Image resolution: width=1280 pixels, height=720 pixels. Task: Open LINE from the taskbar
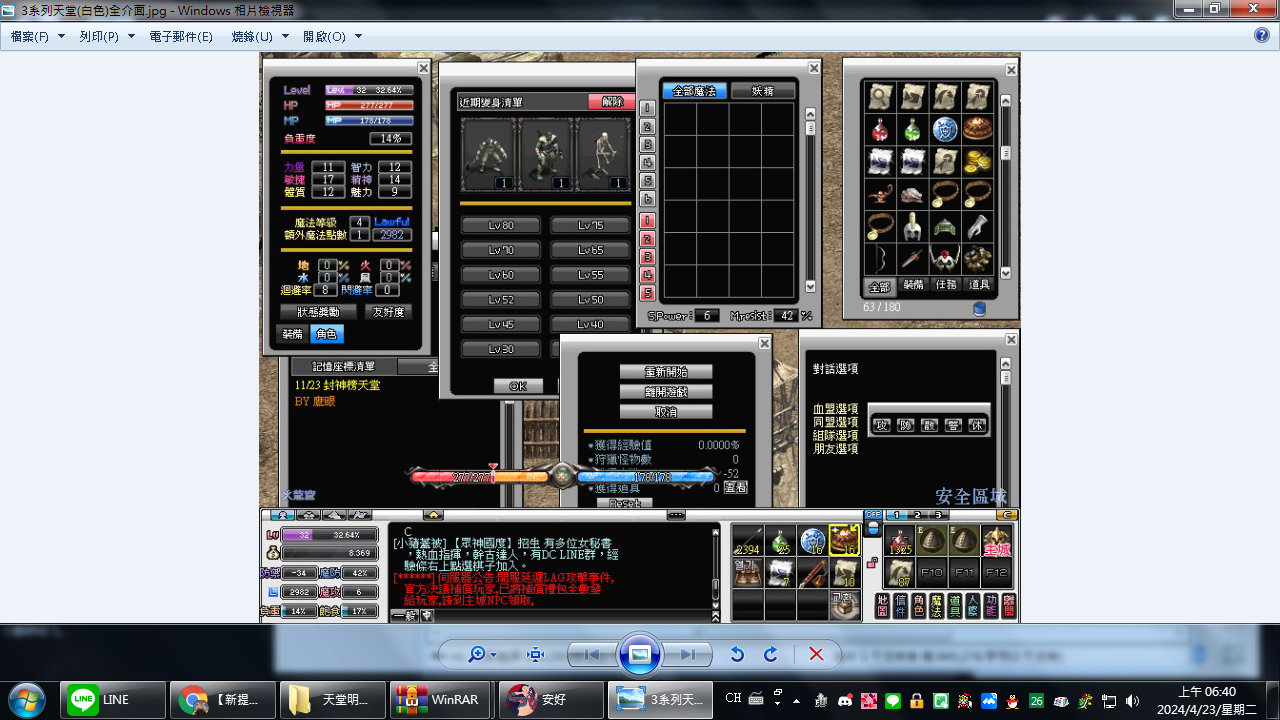[x=113, y=700]
